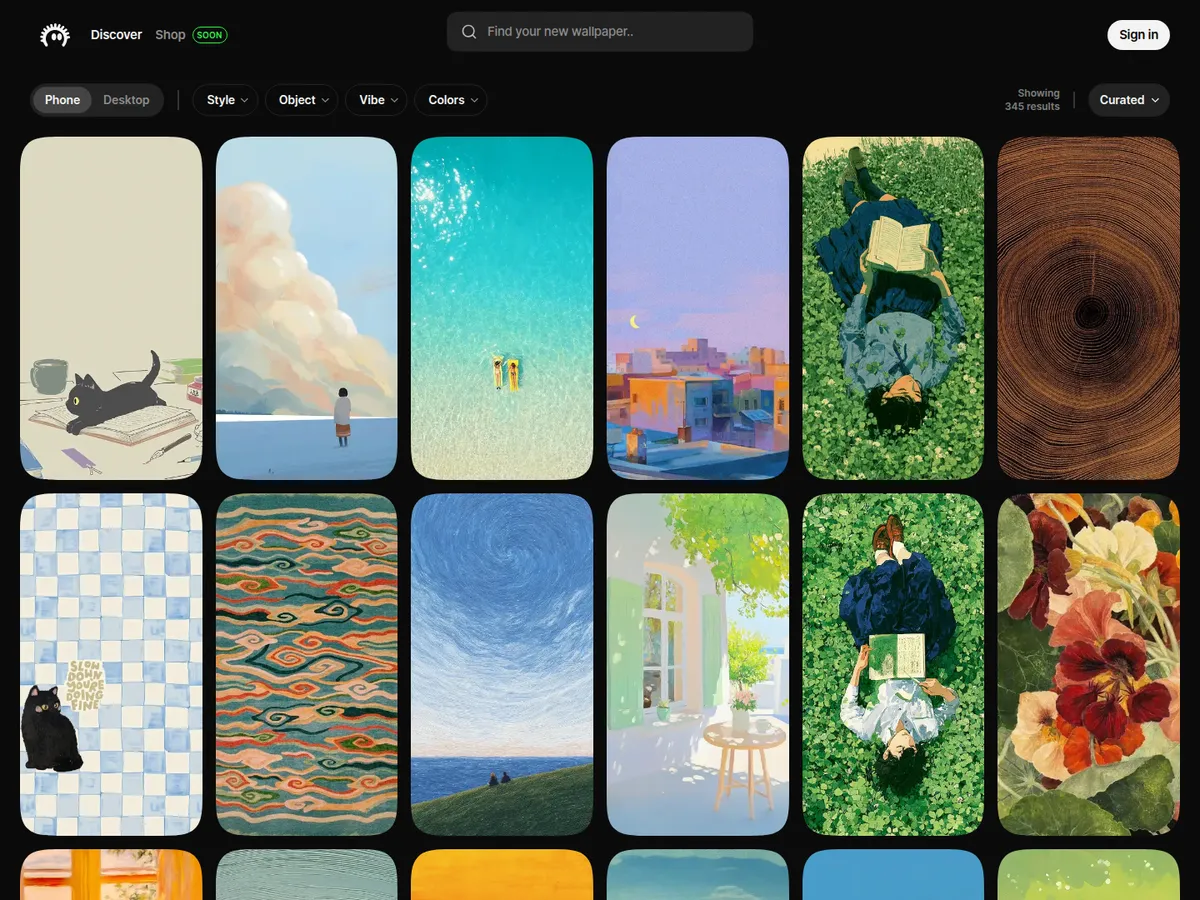Image resolution: width=1200 pixels, height=900 pixels.
Task: Click the Sign in button
Action: click(1139, 35)
